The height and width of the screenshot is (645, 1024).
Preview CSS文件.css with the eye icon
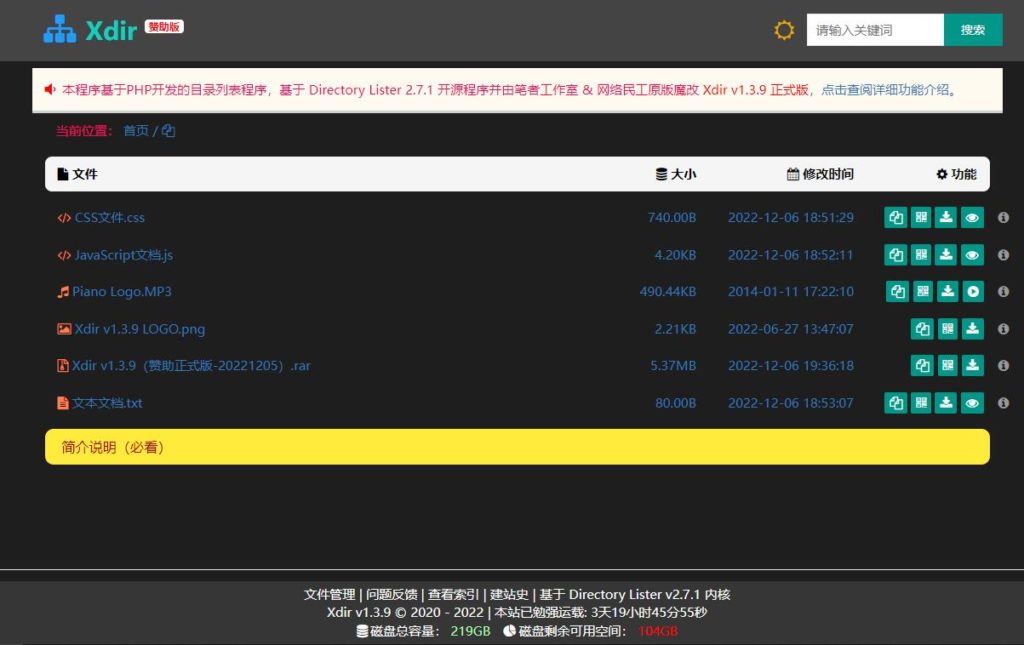(x=973, y=218)
